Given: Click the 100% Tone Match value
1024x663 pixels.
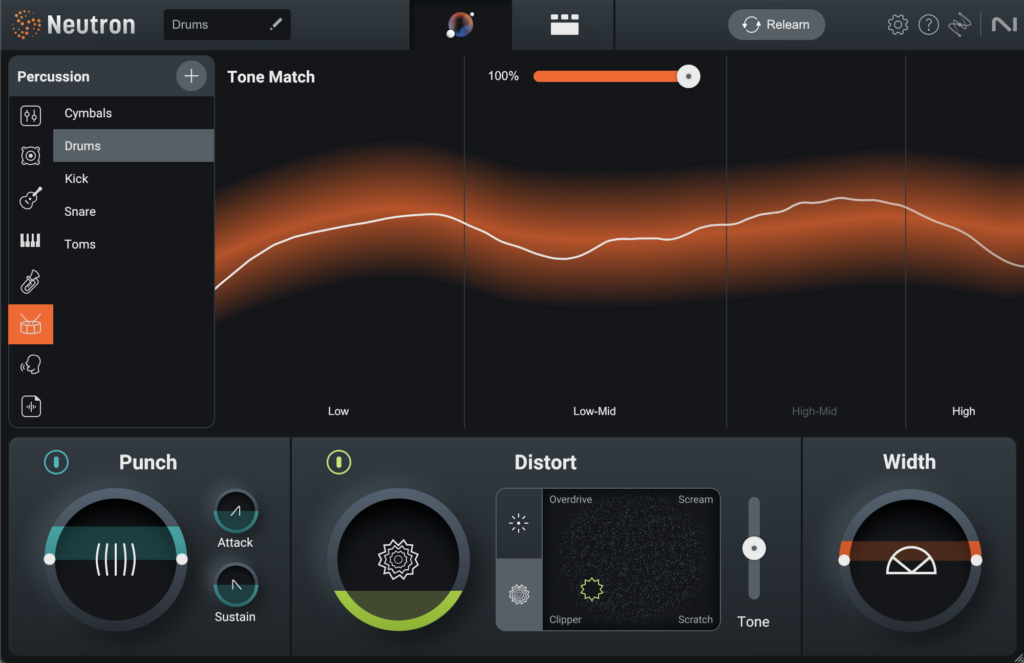Looking at the screenshot, I should (x=503, y=76).
